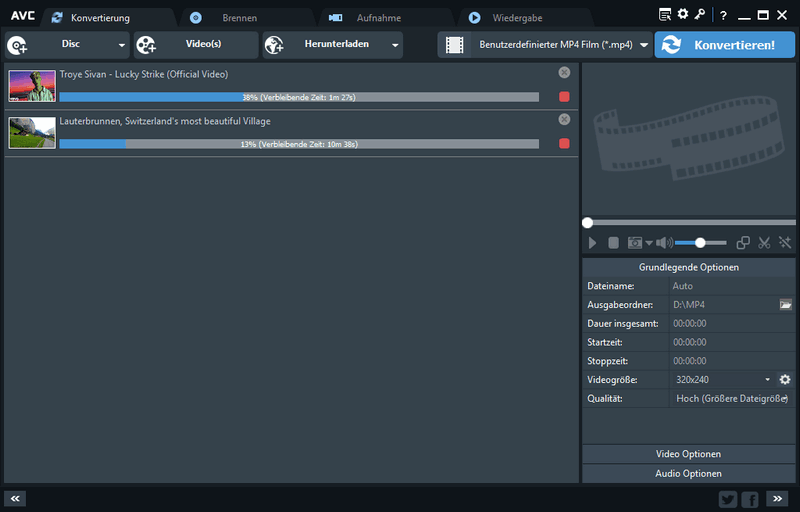Screen dimensions: 800x512
Task: Open the magic wand effects tool
Action: click(785, 243)
